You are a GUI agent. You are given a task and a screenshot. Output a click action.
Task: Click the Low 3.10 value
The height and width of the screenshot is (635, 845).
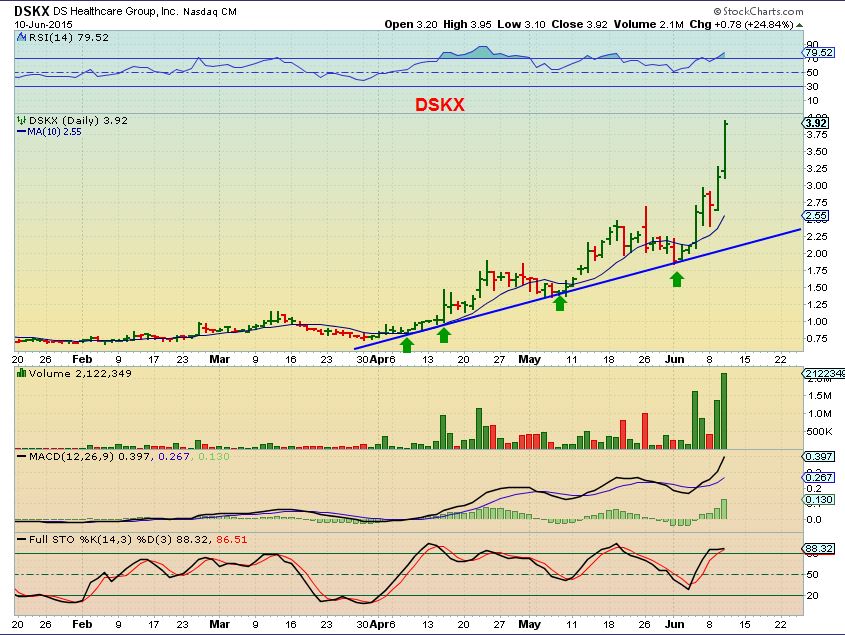pos(521,24)
